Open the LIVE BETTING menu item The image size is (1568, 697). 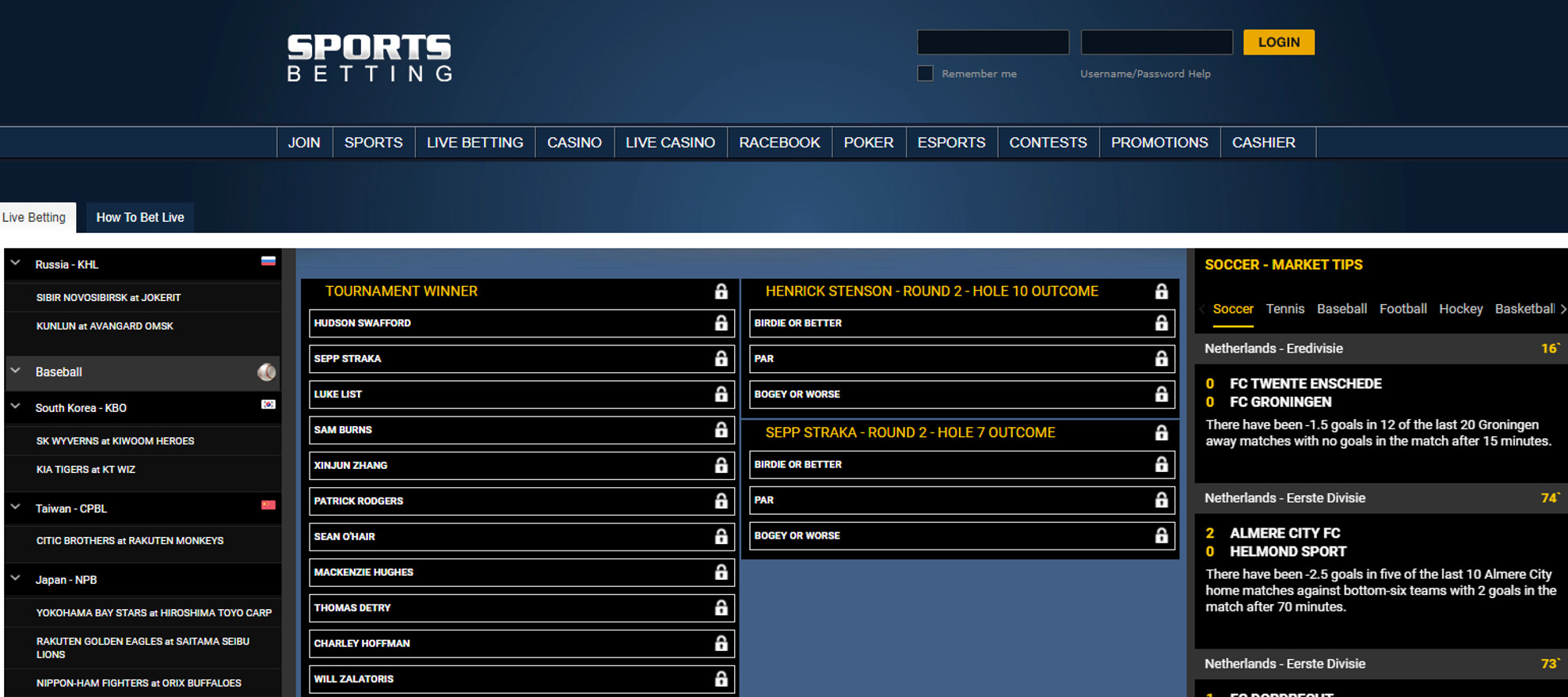point(475,143)
